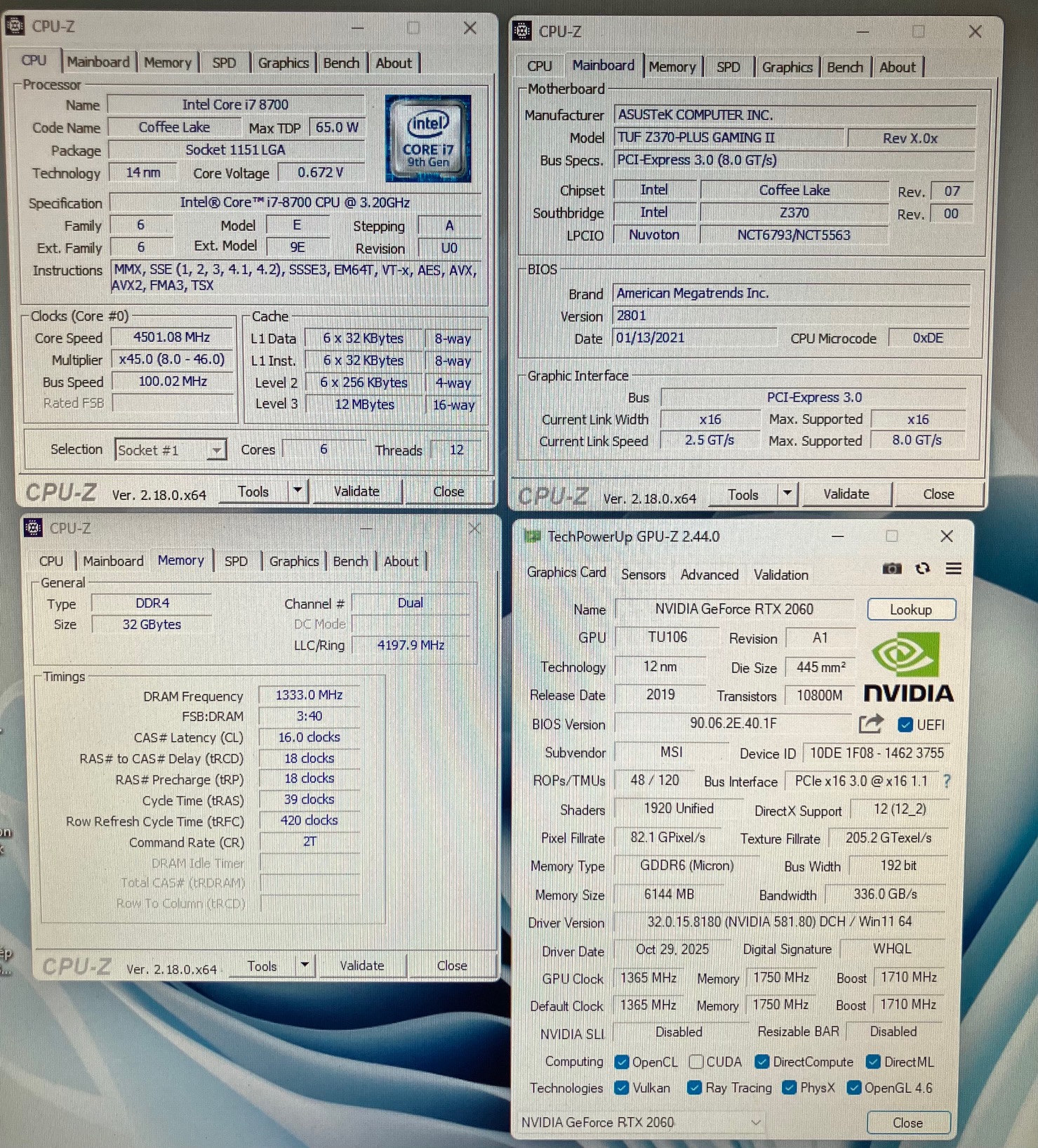The height and width of the screenshot is (1148, 1038).
Task: Click the Close button in GPU-Z
Action: (907, 1123)
